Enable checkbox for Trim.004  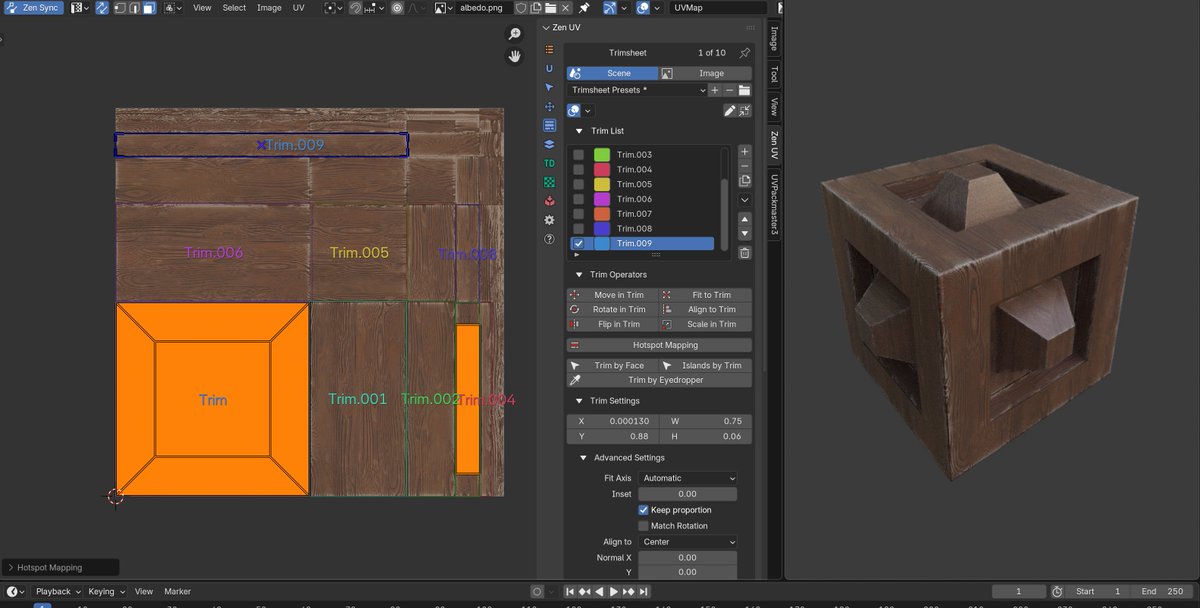[x=578, y=169]
